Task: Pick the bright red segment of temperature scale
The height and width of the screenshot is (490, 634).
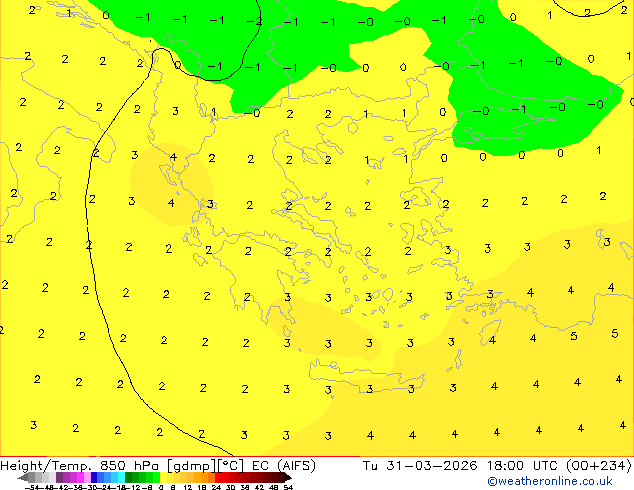Action: pyautogui.click(x=218, y=478)
